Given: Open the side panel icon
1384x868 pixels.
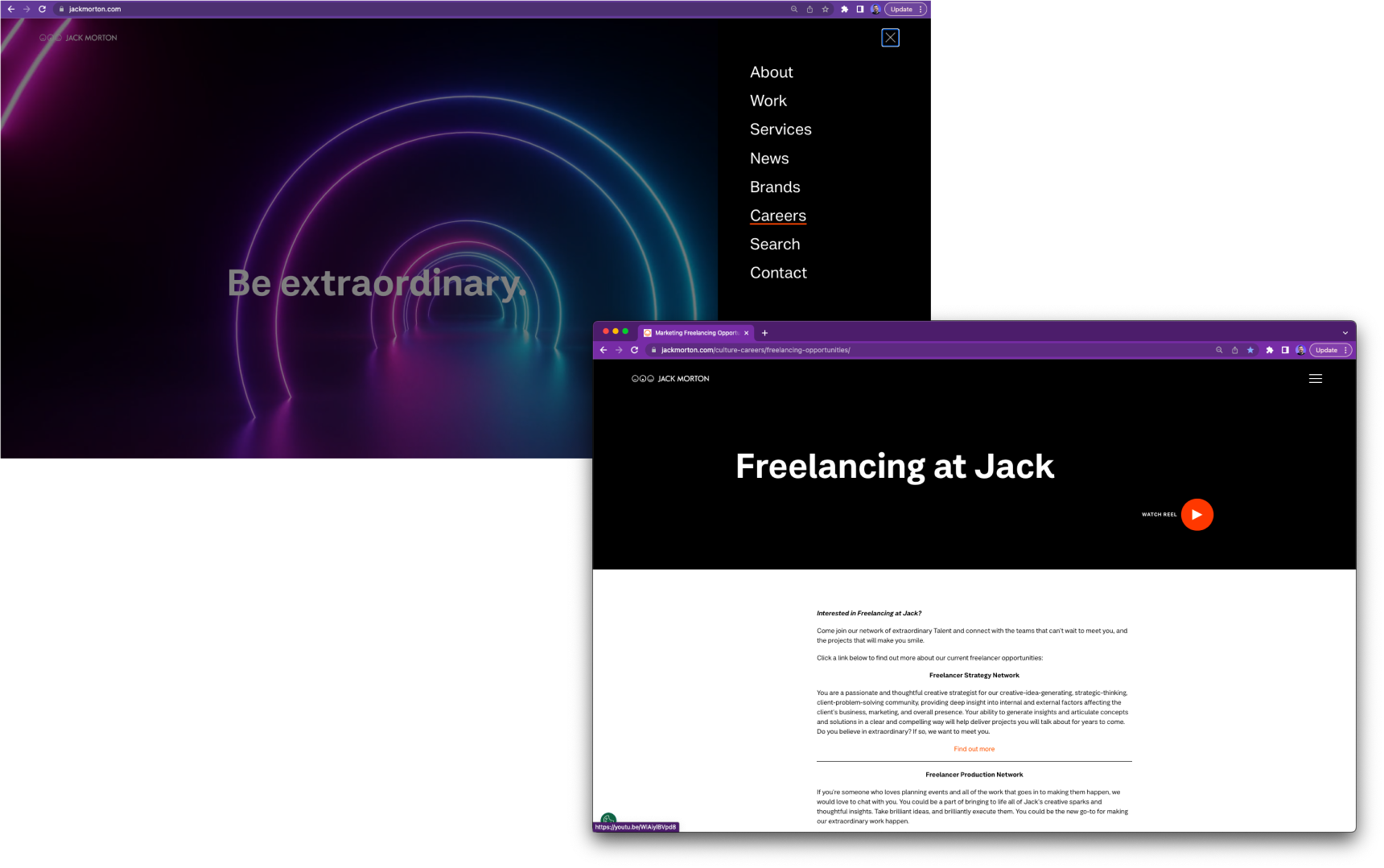Looking at the screenshot, I should 1284,350.
